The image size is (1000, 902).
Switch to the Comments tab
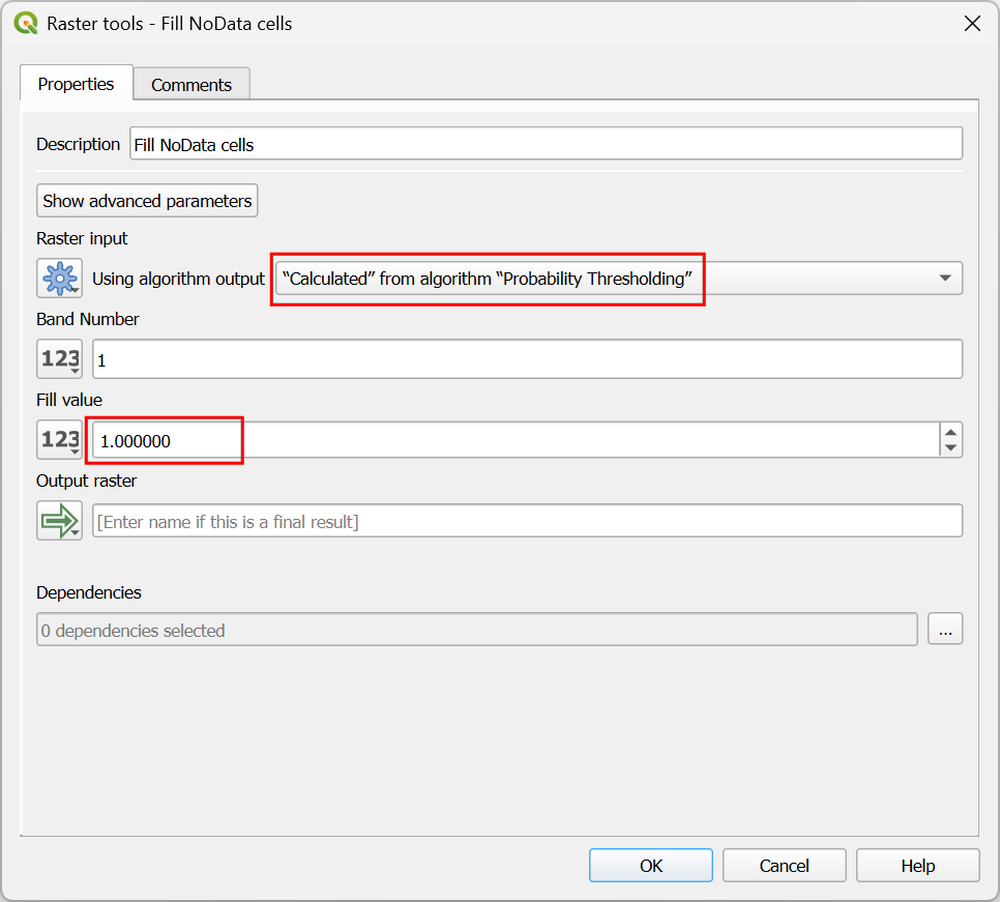tap(191, 84)
